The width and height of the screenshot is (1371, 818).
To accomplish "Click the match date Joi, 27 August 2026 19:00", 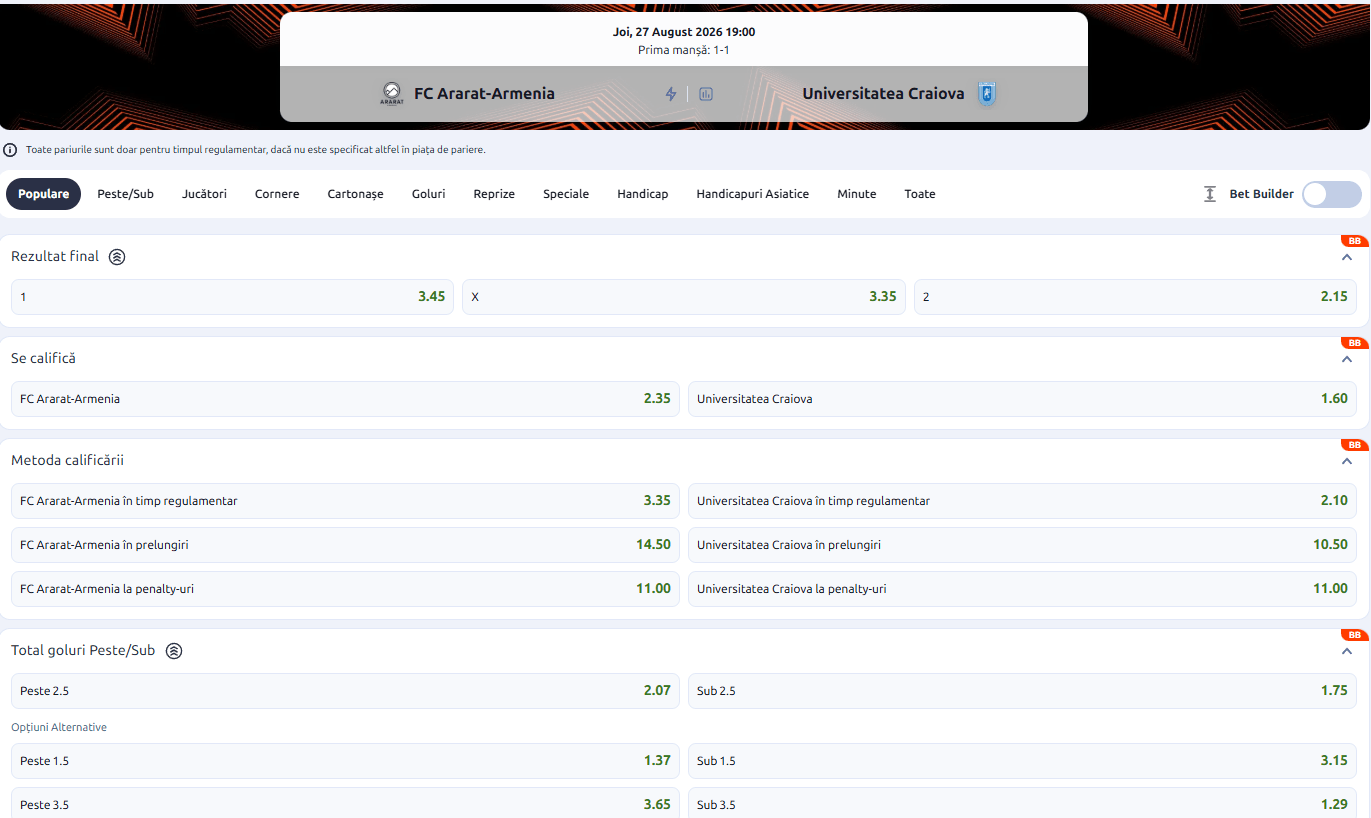I will [x=684, y=32].
